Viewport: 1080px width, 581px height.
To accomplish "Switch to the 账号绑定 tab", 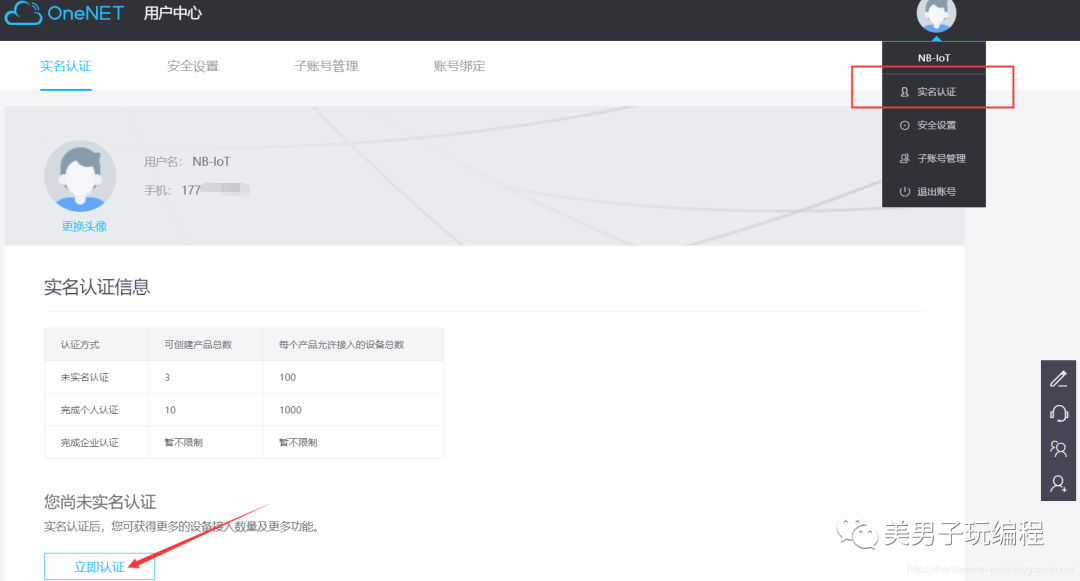I will click(x=459, y=66).
